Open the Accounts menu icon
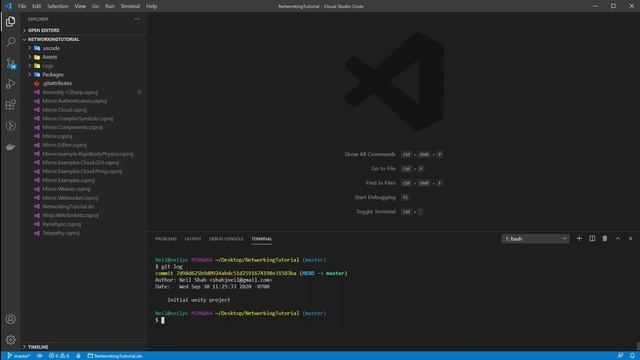This screenshot has width=640, height=360. (11, 319)
